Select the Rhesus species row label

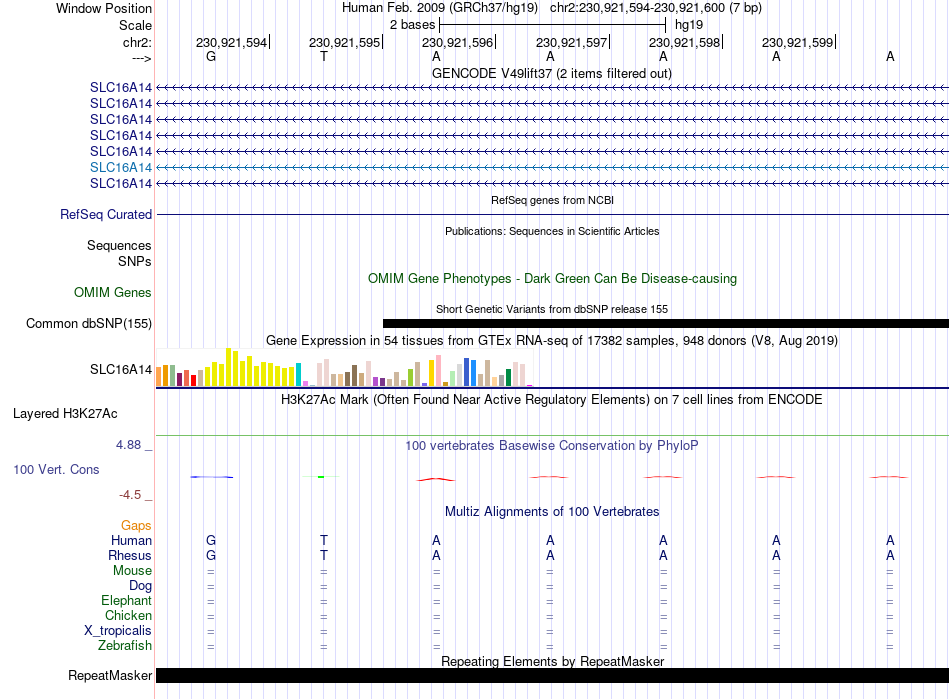pos(130,555)
